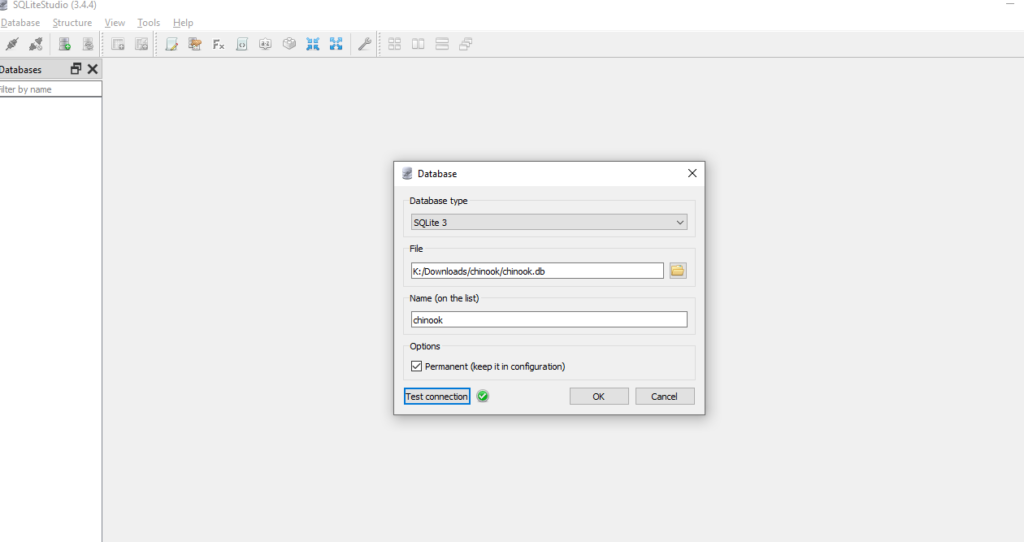Open the Tools menu
The width and height of the screenshot is (1024, 542).
148,22
